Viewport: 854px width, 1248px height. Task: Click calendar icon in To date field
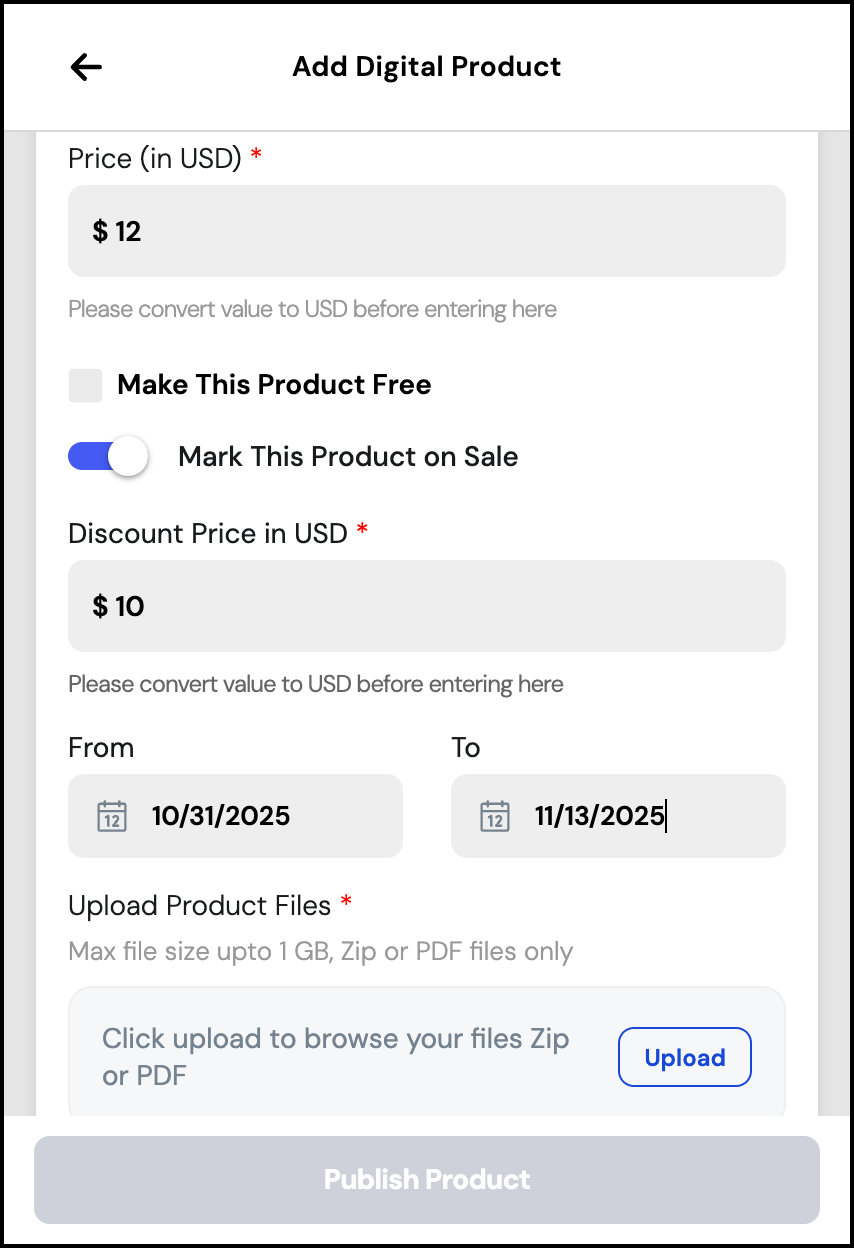tap(495, 816)
